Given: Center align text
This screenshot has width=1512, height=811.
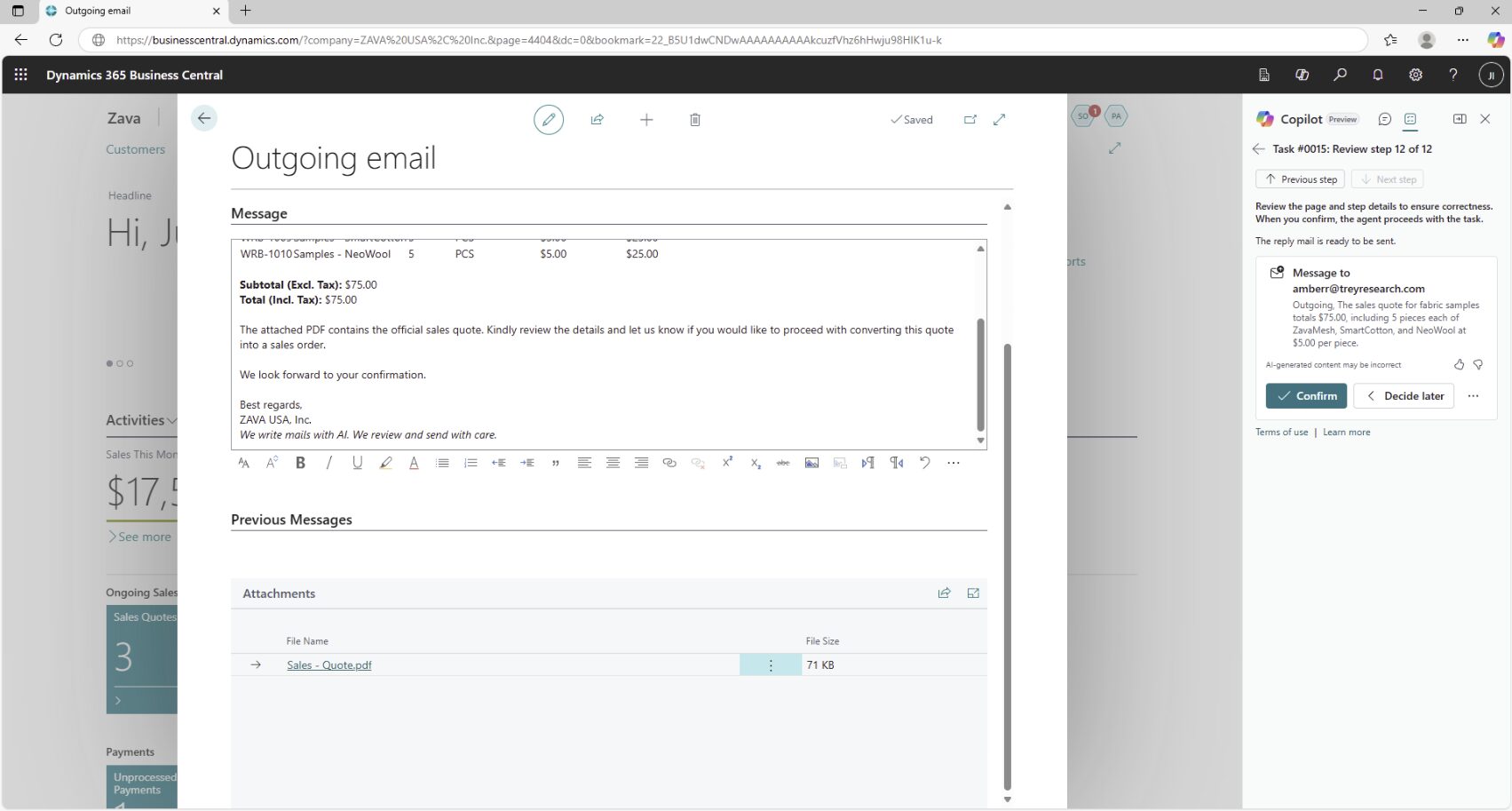Looking at the screenshot, I should 613,463.
